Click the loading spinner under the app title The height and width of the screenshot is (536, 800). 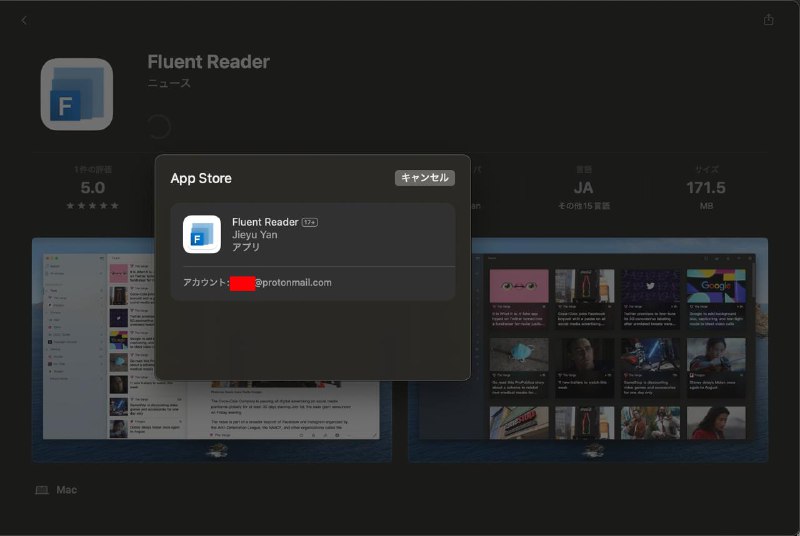click(158, 127)
